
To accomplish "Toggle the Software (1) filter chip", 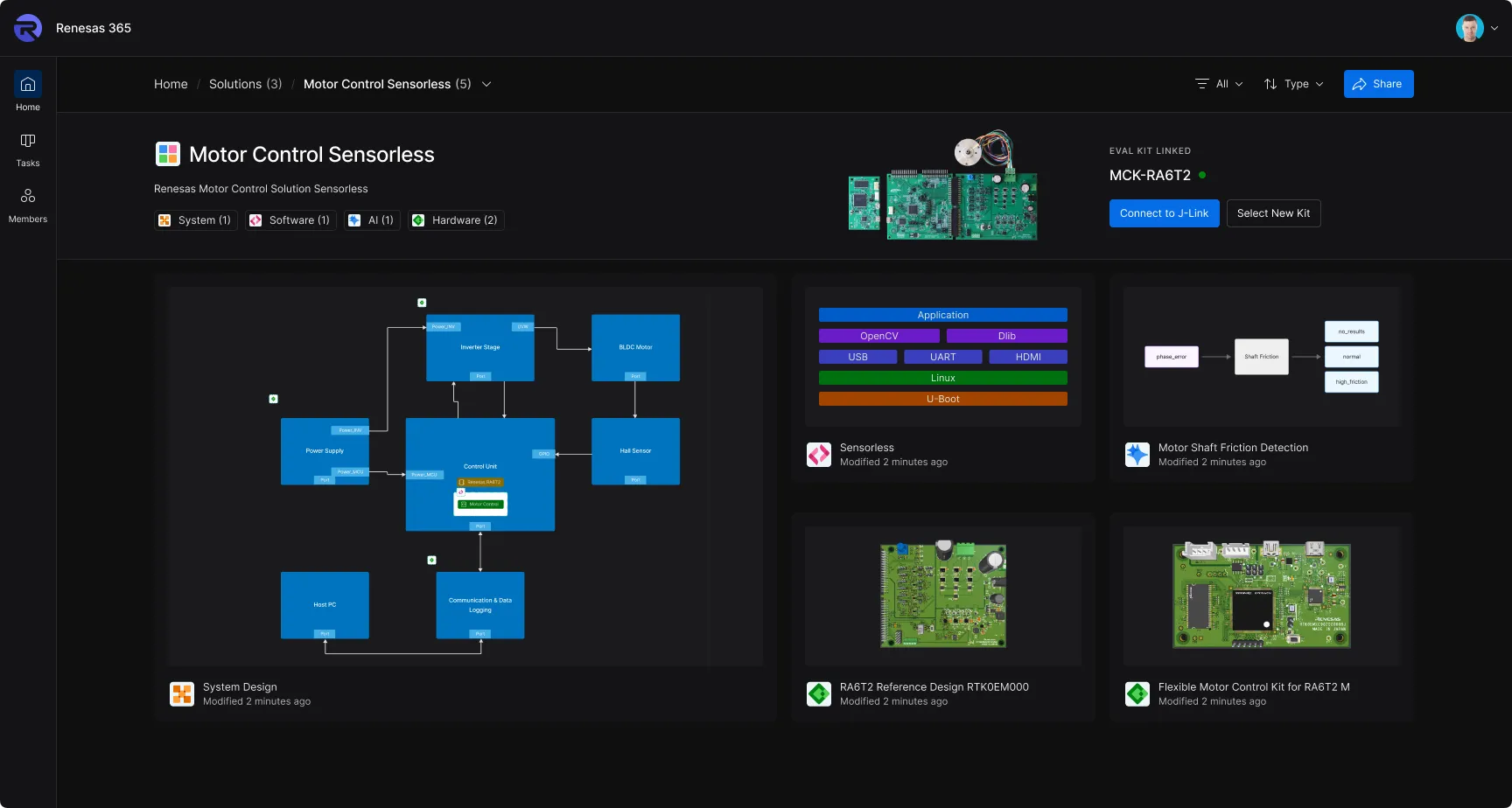I will [290, 220].
